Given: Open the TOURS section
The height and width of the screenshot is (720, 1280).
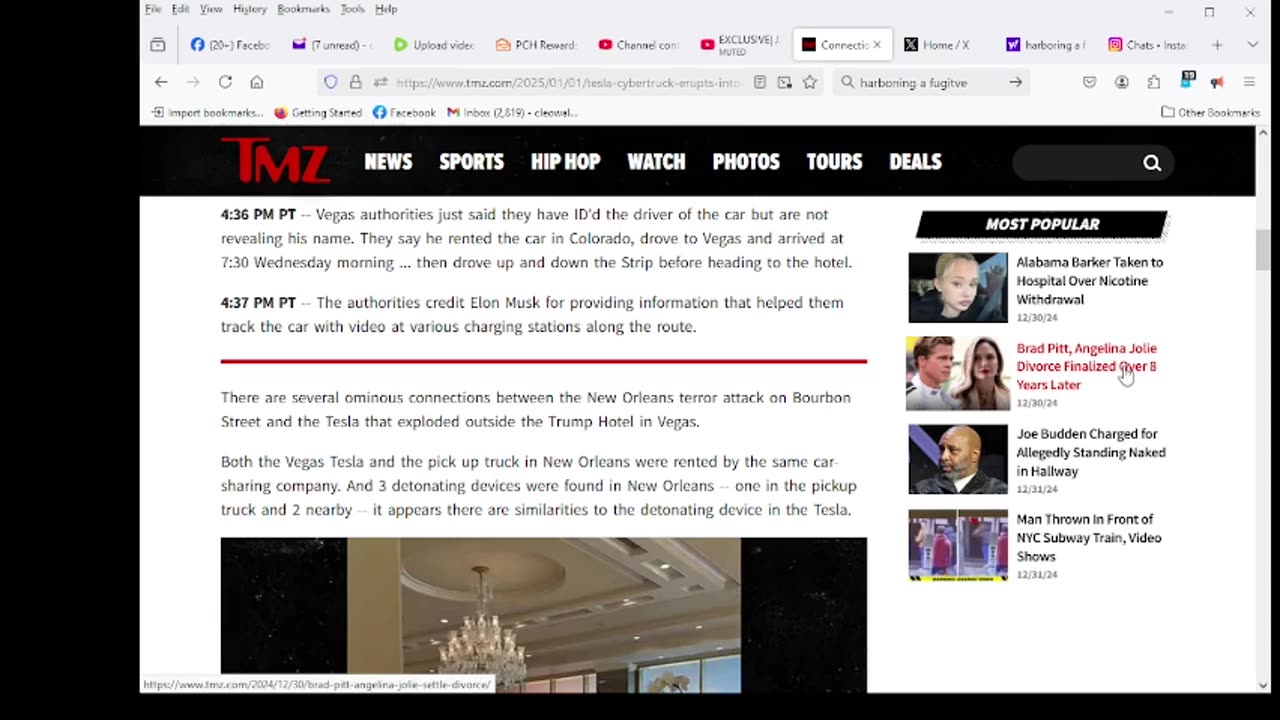Looking at the screenshot, I should click(834, 162).
